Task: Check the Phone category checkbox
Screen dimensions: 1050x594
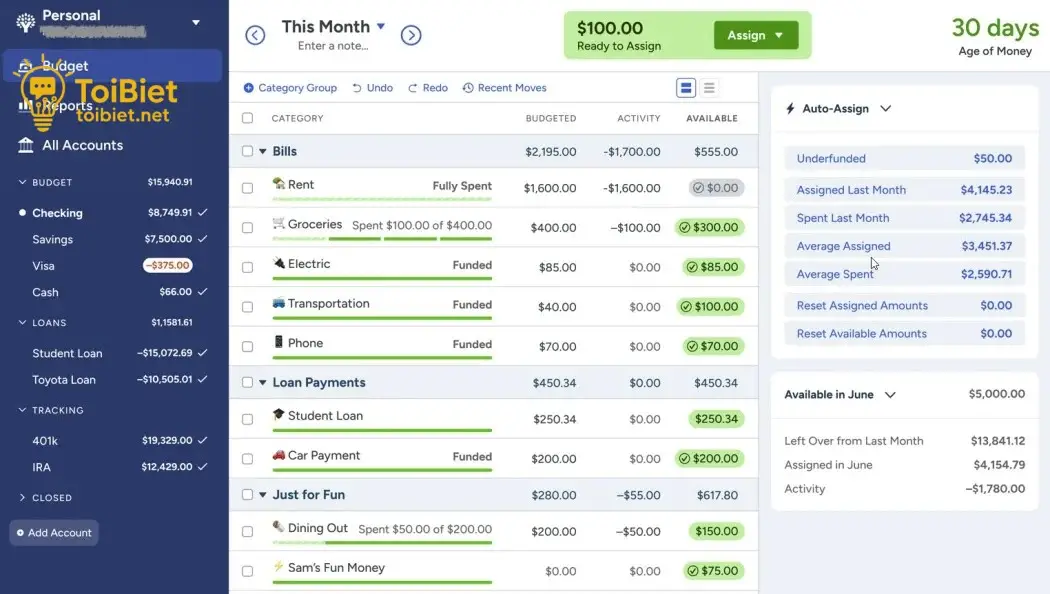Action: click(x=248, y=346)
